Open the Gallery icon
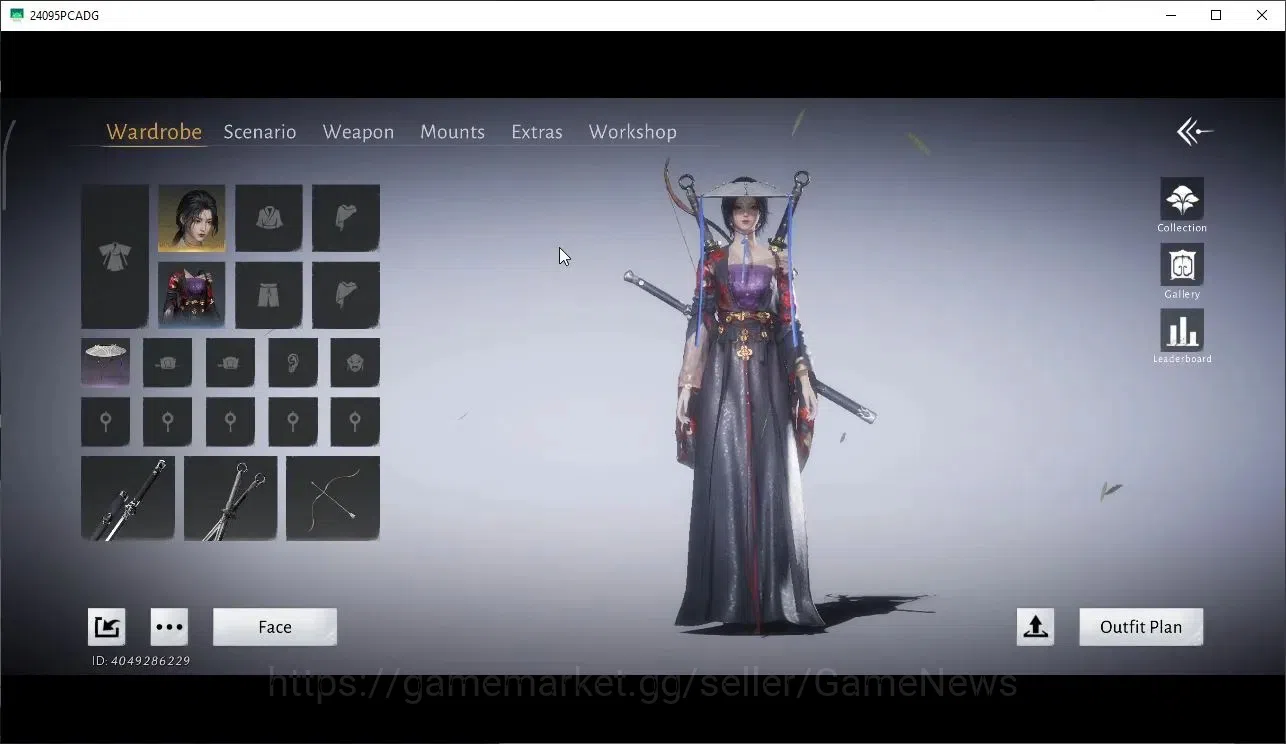 pos(1181,265)
